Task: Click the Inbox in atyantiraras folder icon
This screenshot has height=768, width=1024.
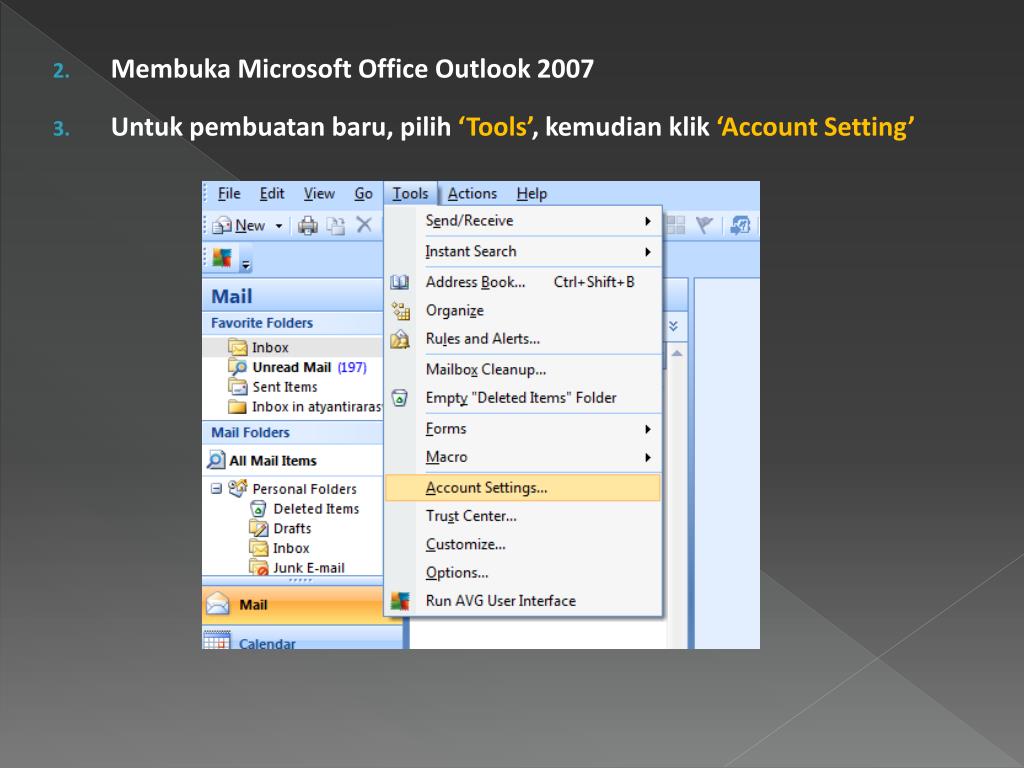Action: 237,407
